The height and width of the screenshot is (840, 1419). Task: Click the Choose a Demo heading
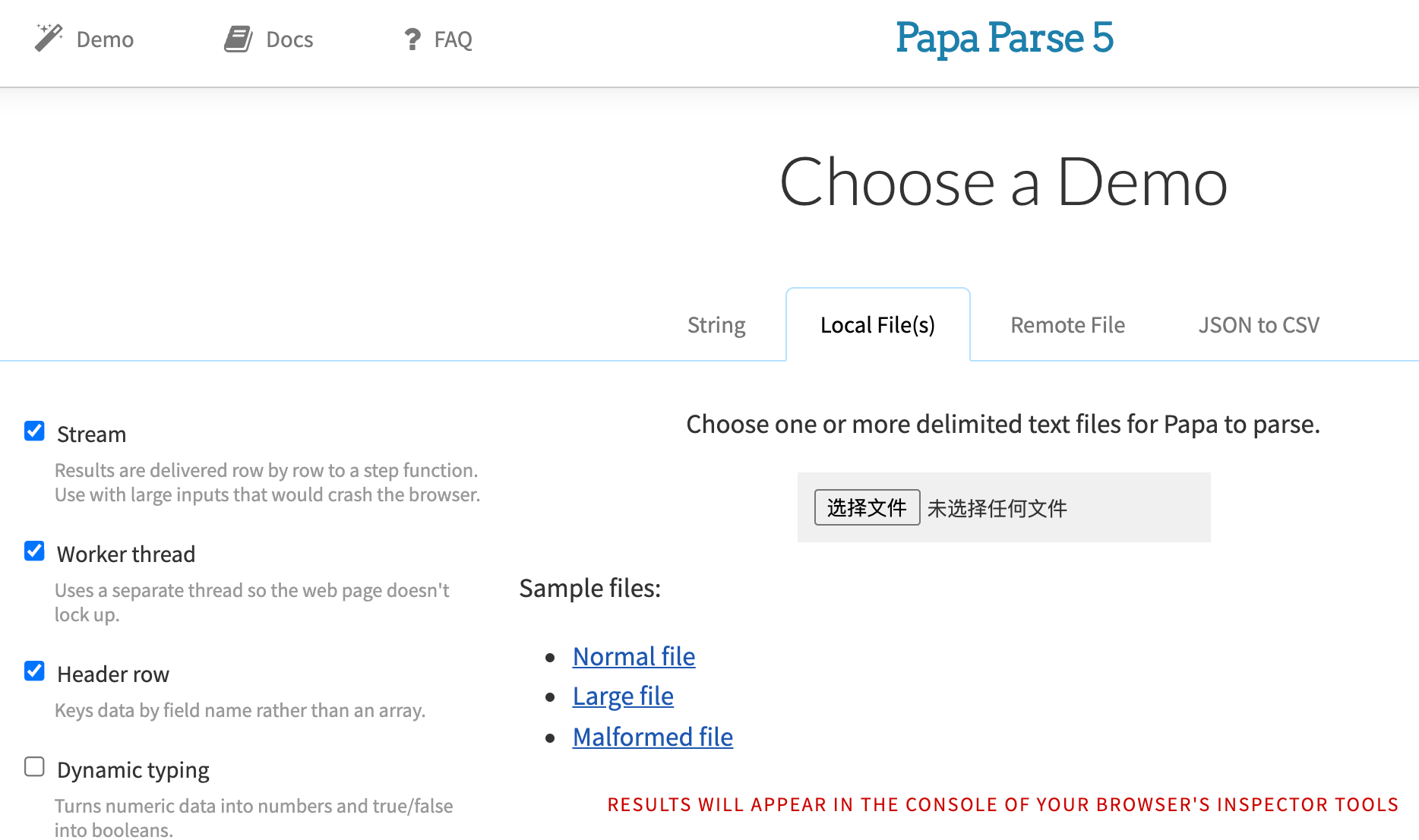[x=1003, y=182]
